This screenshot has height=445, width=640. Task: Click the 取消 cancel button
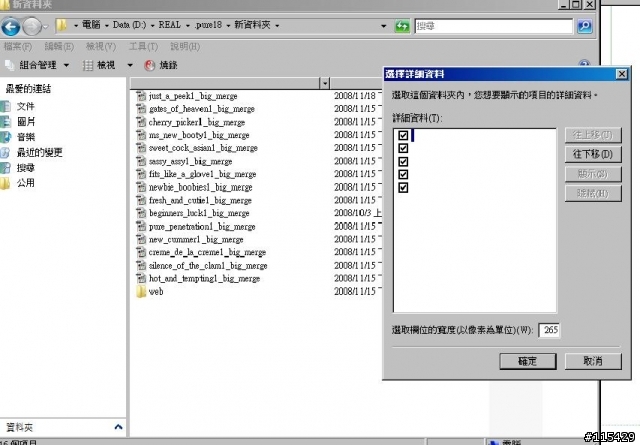[x=593, y=361]
